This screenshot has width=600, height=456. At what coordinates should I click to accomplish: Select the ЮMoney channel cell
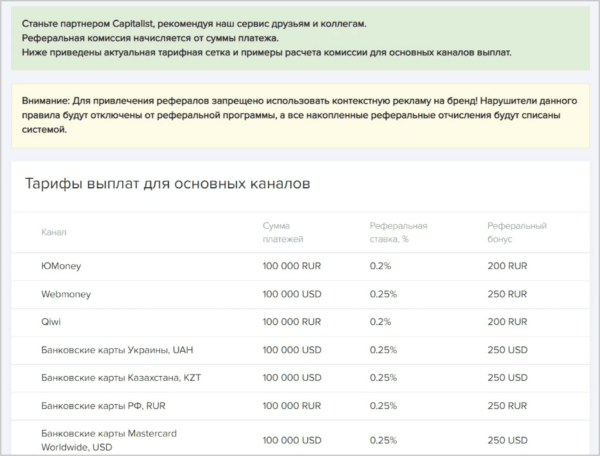click(x=61, y=266)
